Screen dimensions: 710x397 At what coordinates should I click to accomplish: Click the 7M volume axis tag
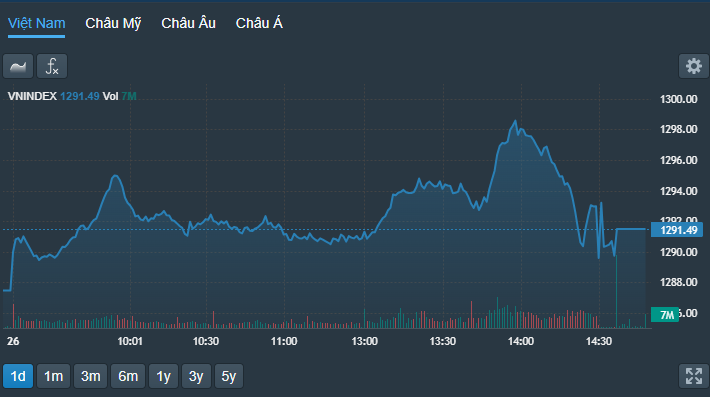point(665,315)
